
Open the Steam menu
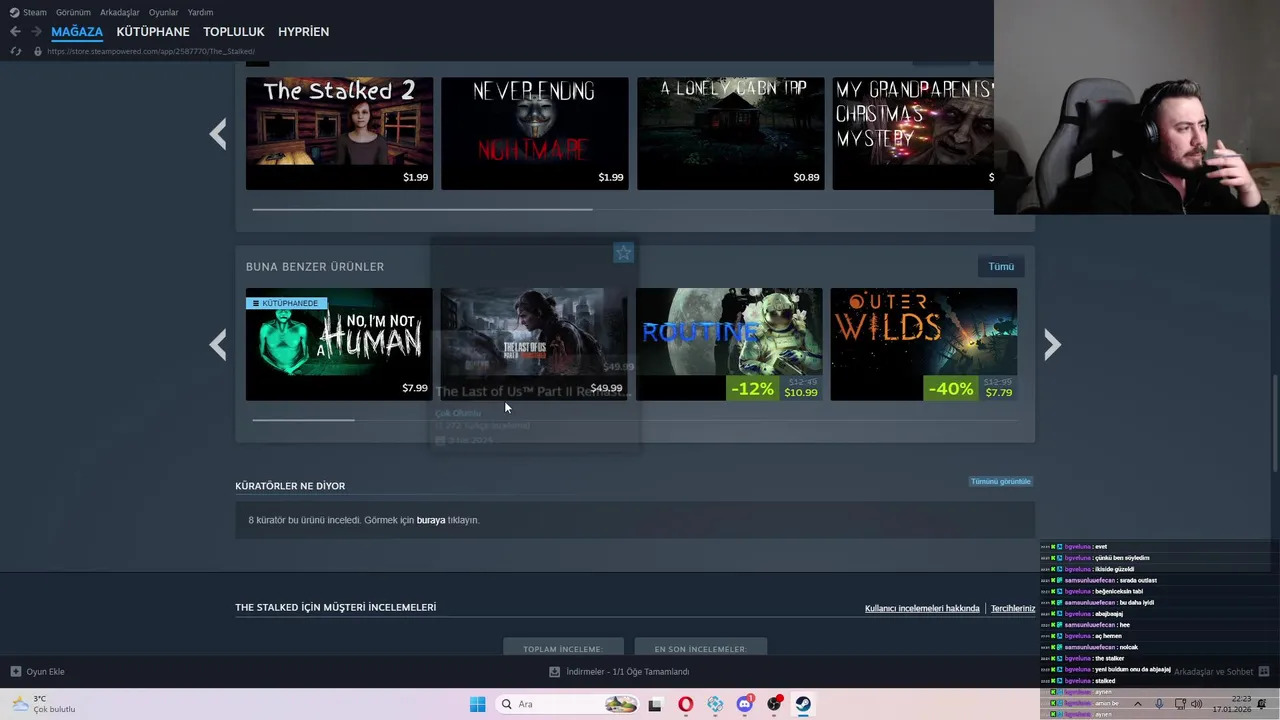[x=29, y=12]
